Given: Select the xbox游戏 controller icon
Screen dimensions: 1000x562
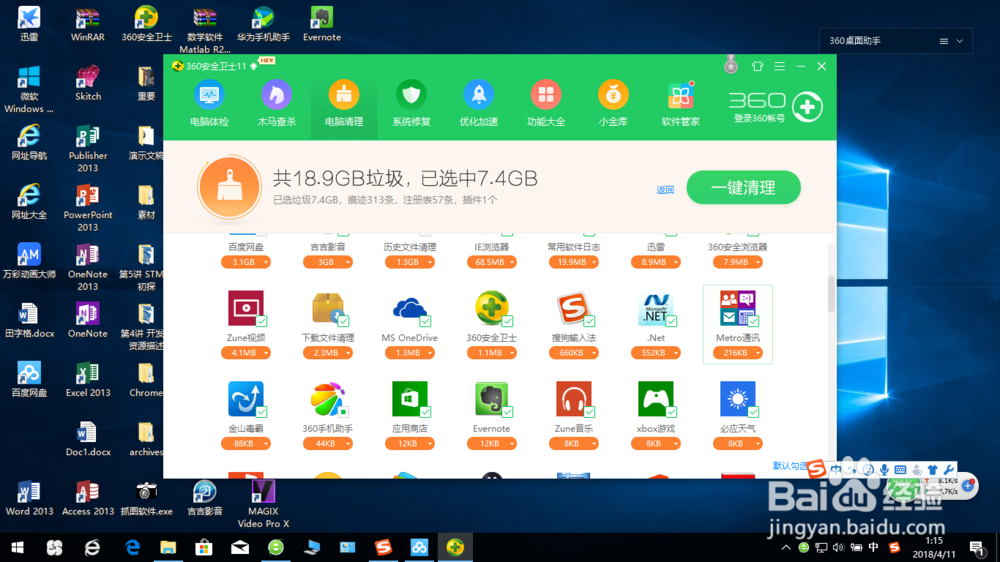Looking at the screenshot, I should pyautogui.click(x=655, y=399).
